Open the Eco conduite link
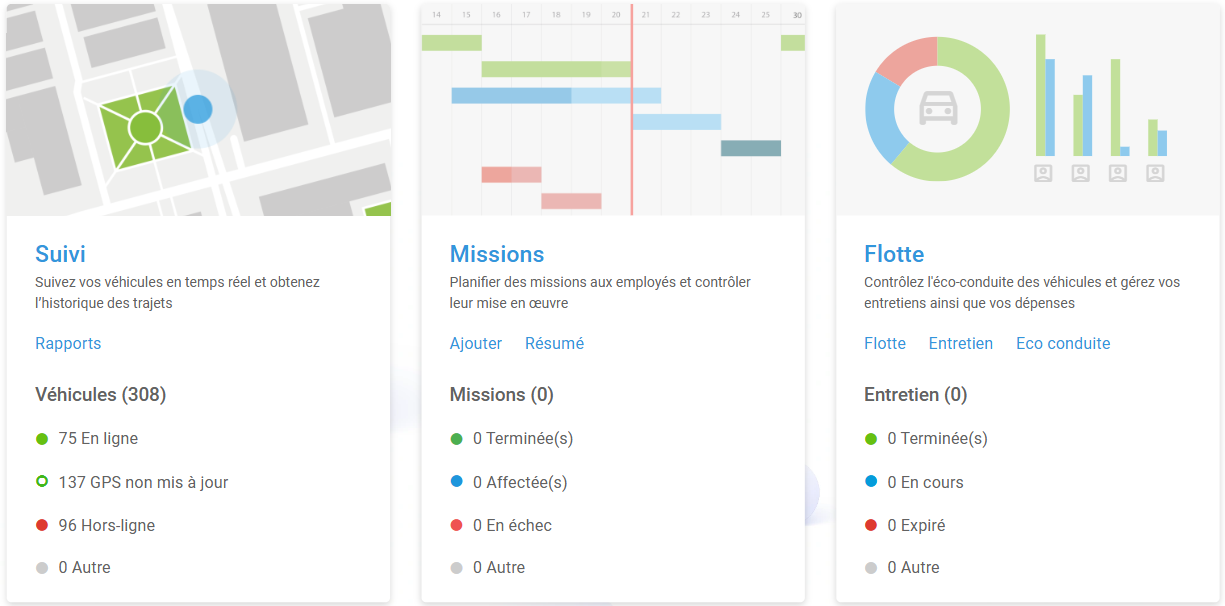1225x606 pixels. click(1062, 343)
